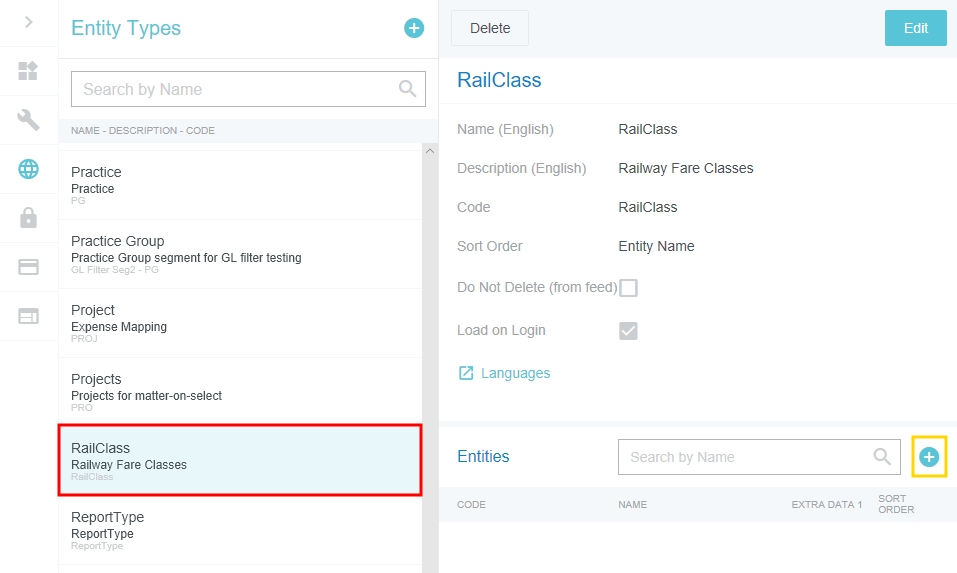
Task: Focus the Entity Types search field
Action: coord(236,89)
